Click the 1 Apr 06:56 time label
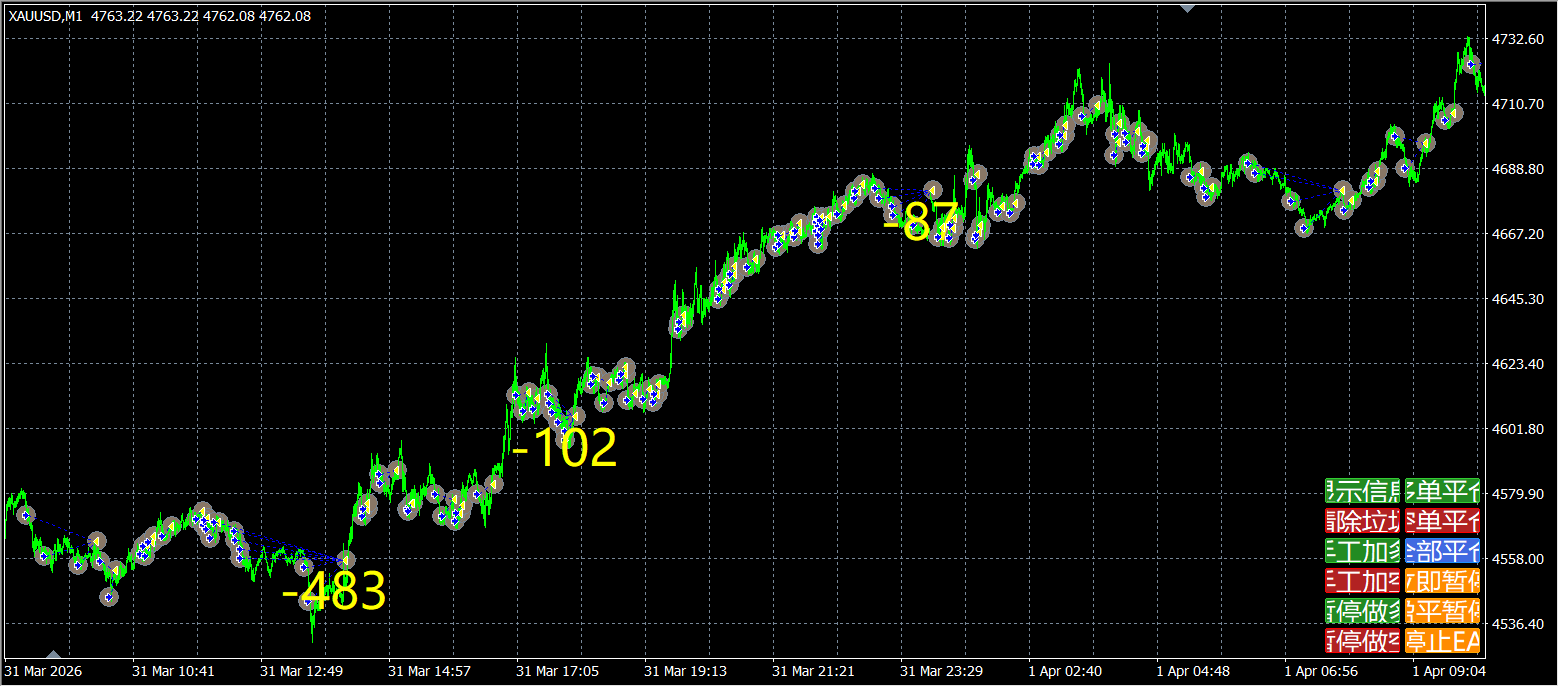Screen dimensions: 1559x687 [x=1321, y=671]
